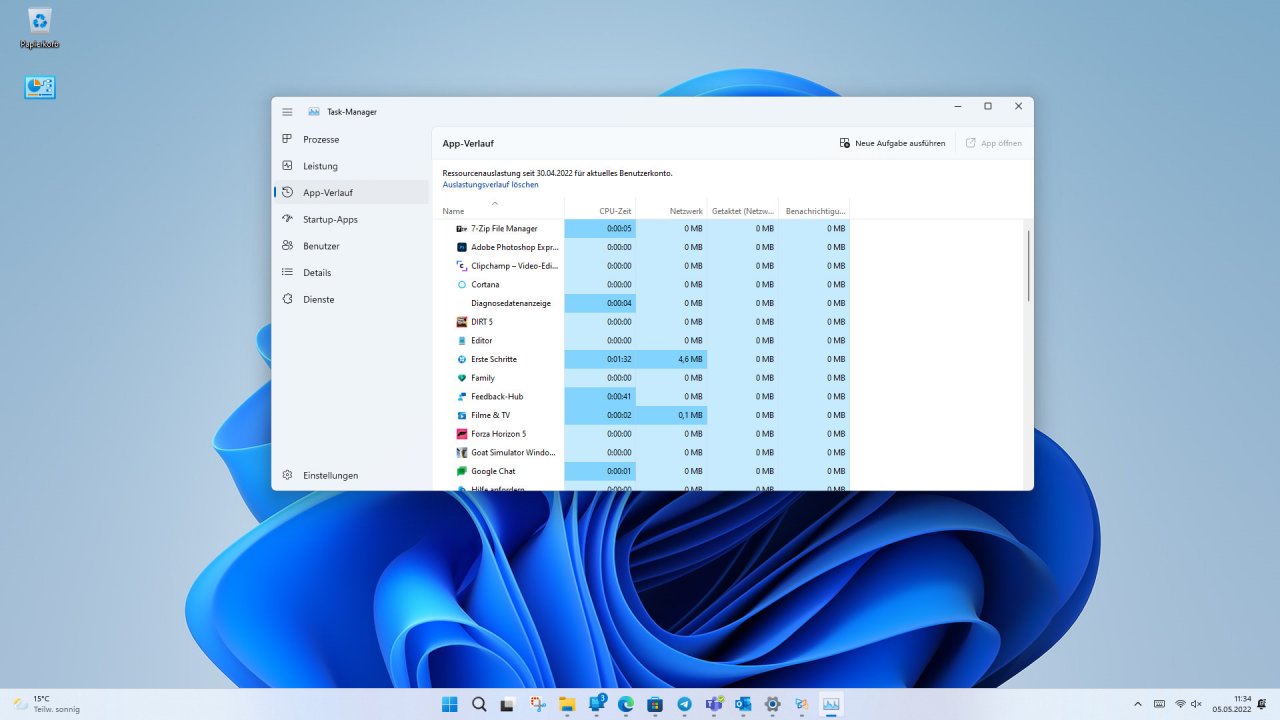The width and height of the screenshot is (1280, 720).
Task: Click the App öffnen button
Action: pos(993,143)
